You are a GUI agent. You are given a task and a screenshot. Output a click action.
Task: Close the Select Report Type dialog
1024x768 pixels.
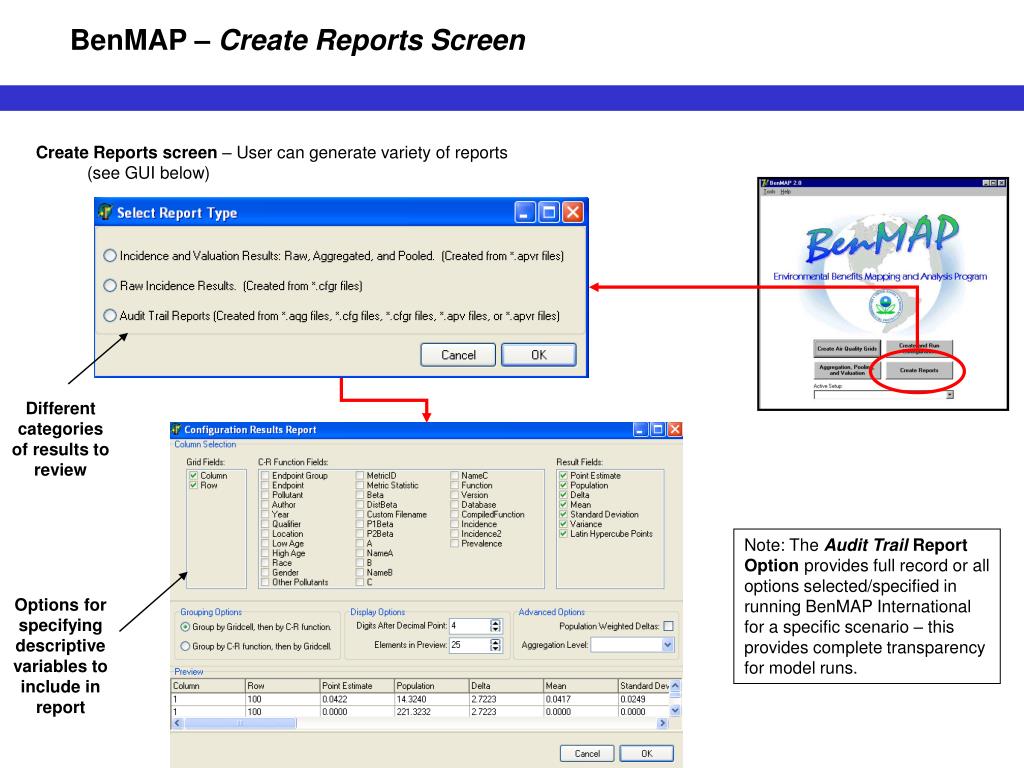pyautogui.click(x=573, y=212)
